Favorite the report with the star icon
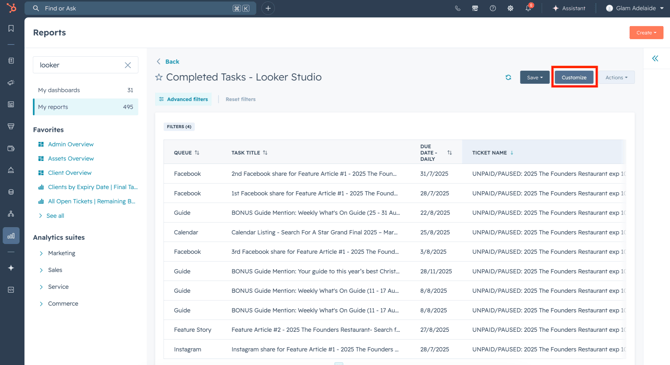Image resolution: width=670 pixels, height=365 pixels. tap(159, 77)
